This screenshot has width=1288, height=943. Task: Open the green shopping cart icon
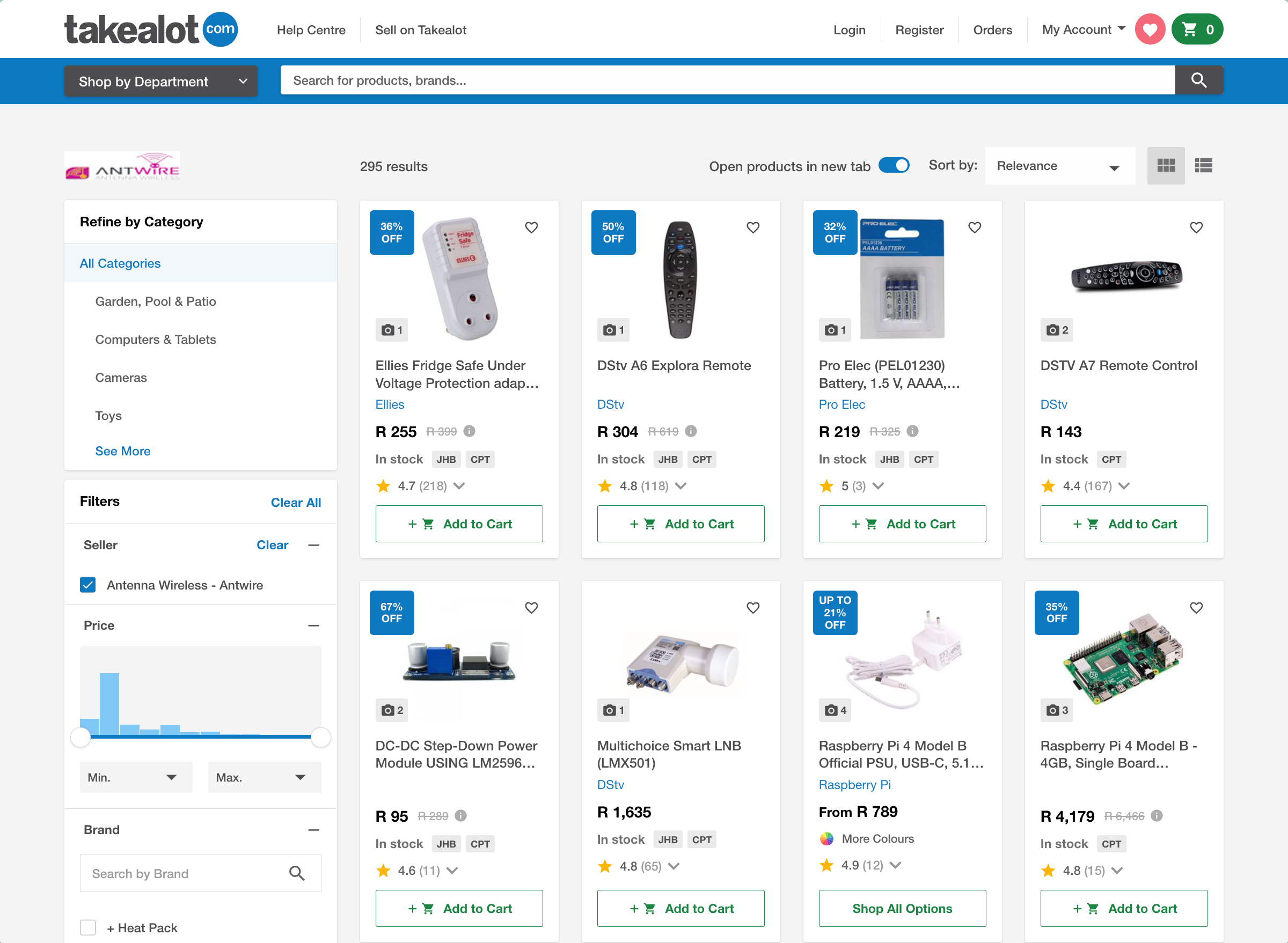1197,30
